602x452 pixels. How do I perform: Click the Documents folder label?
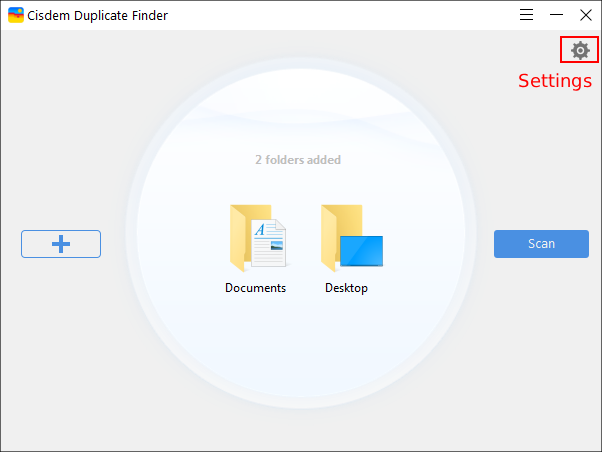point(255,288)
